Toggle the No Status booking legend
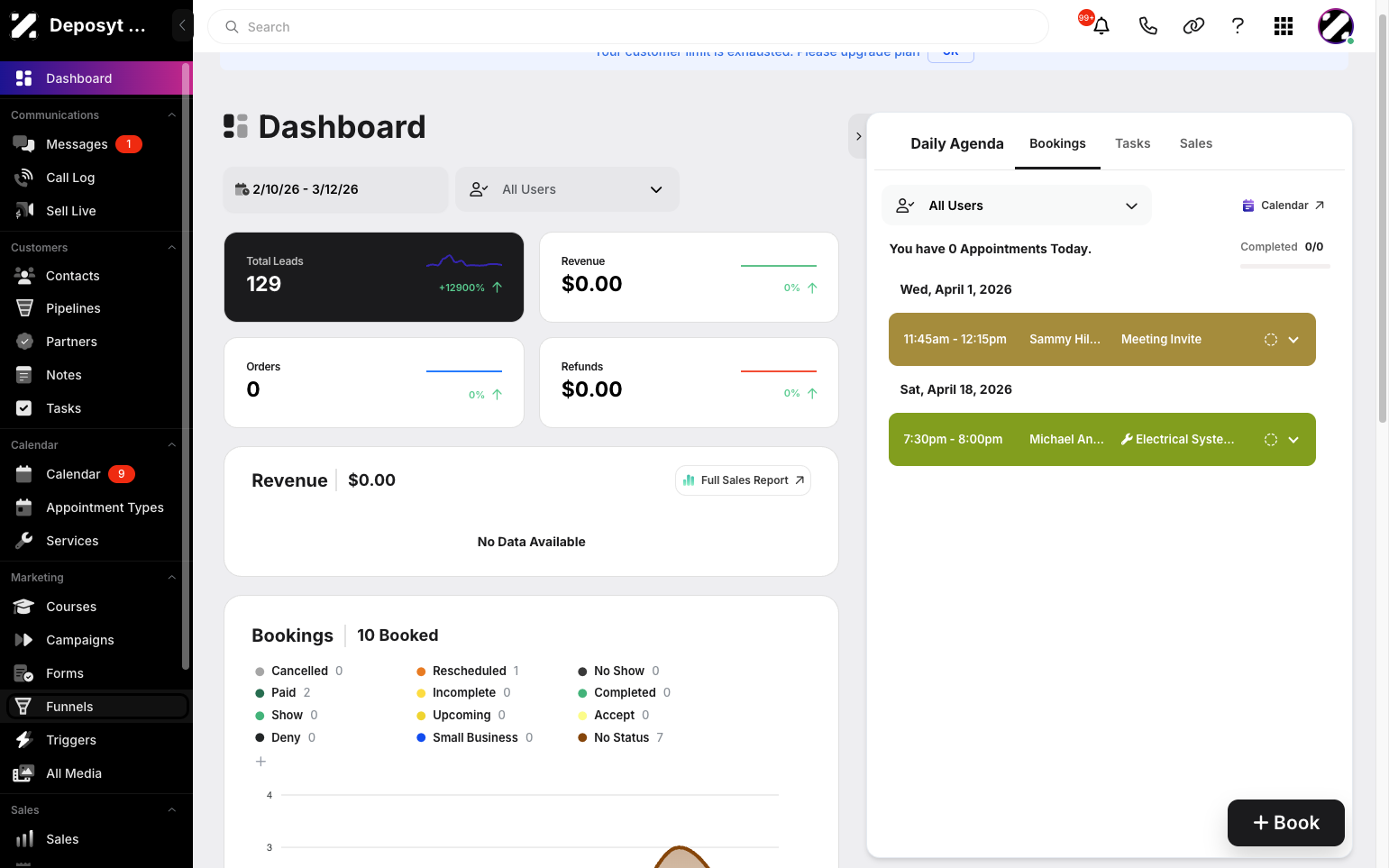1389x868 pixels. [621, 737]
